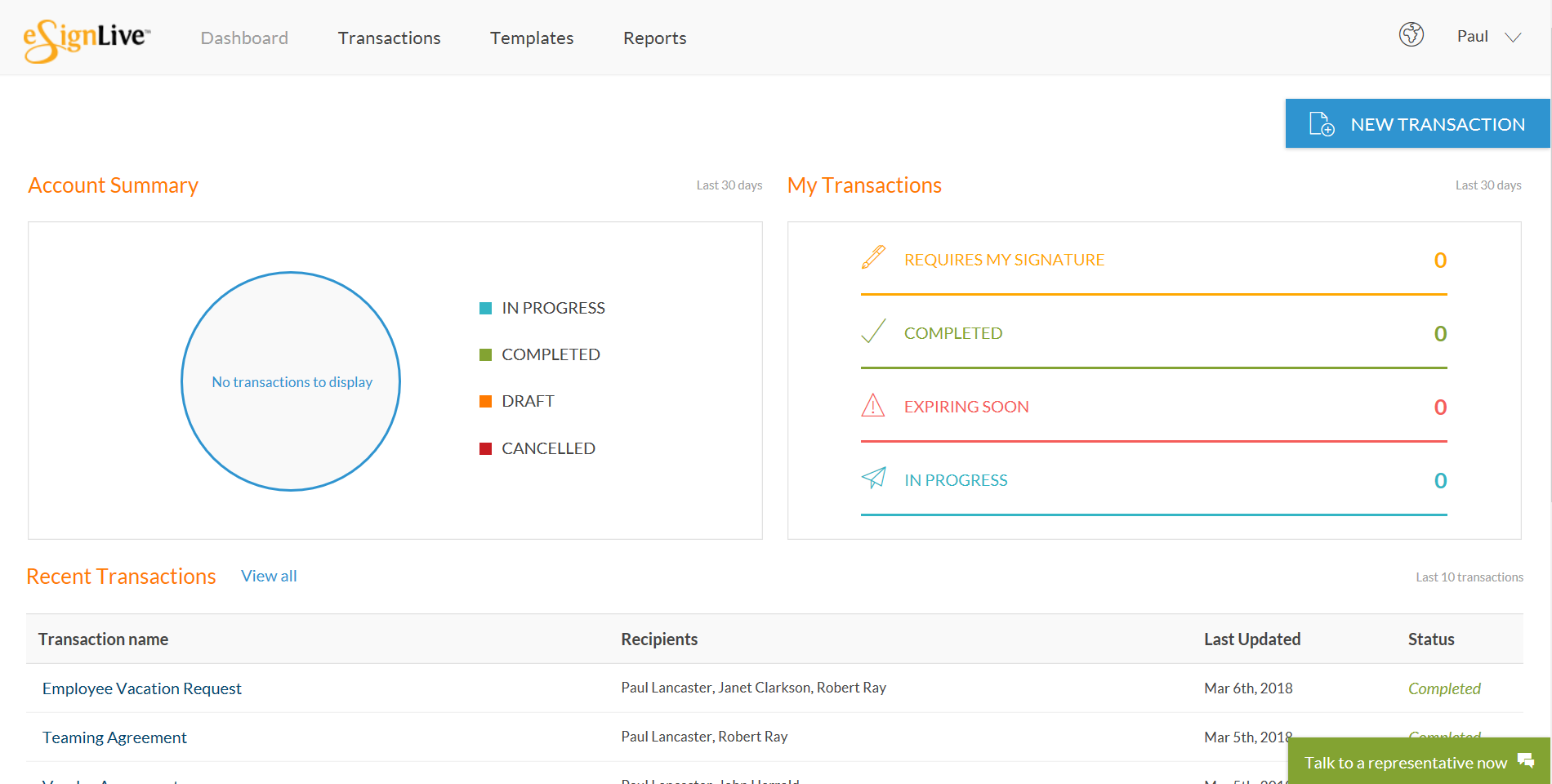This screenshot has width=1552, height=784.
Task: Click the new document icon
Action: click(1322, 124)
